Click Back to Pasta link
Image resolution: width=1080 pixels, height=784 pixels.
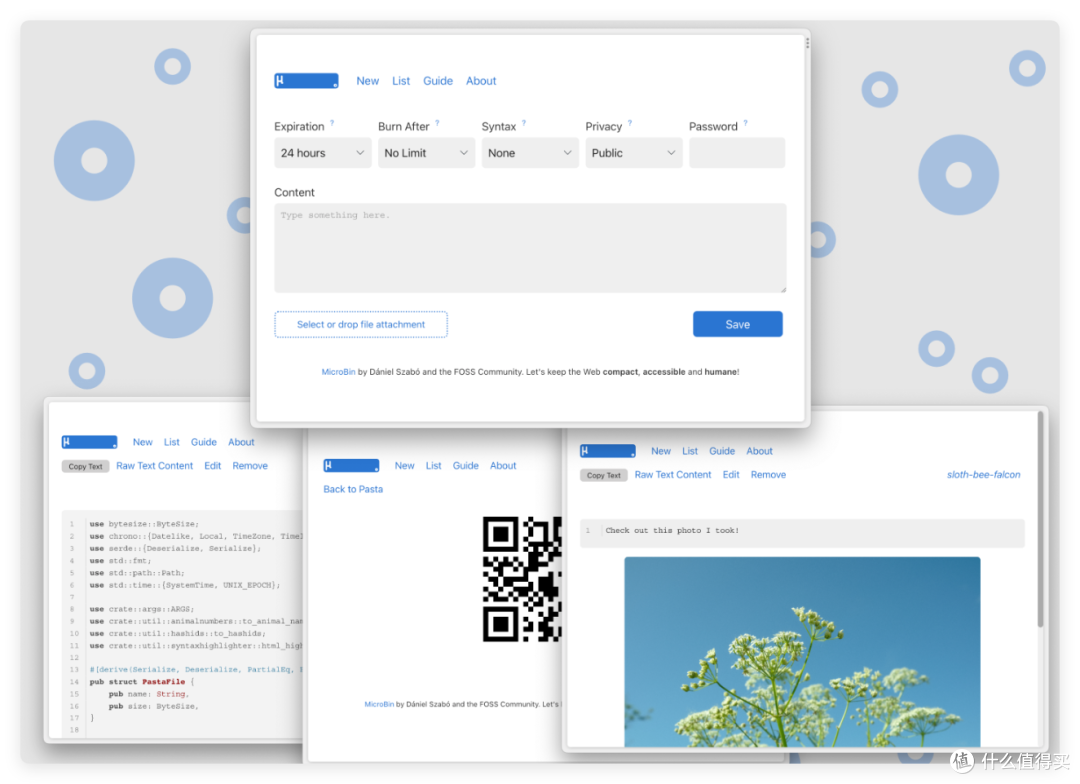coord(353,489)
